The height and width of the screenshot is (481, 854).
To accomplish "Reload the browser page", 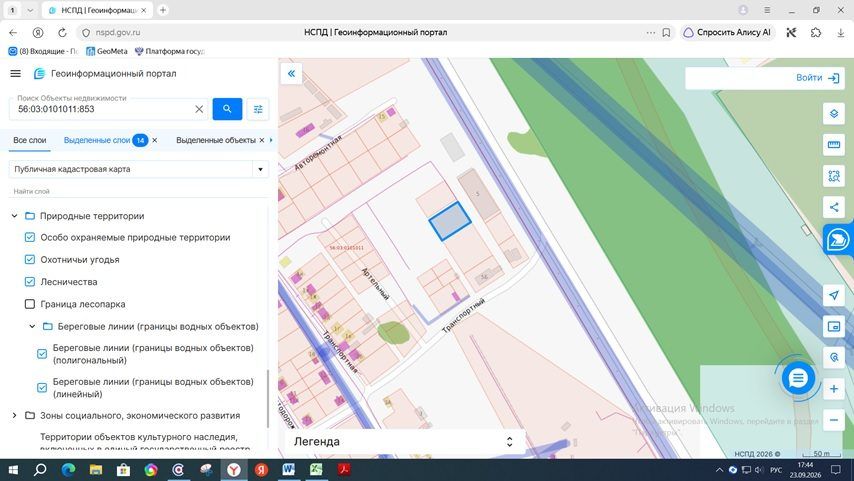I will click(x=62, y=33).
